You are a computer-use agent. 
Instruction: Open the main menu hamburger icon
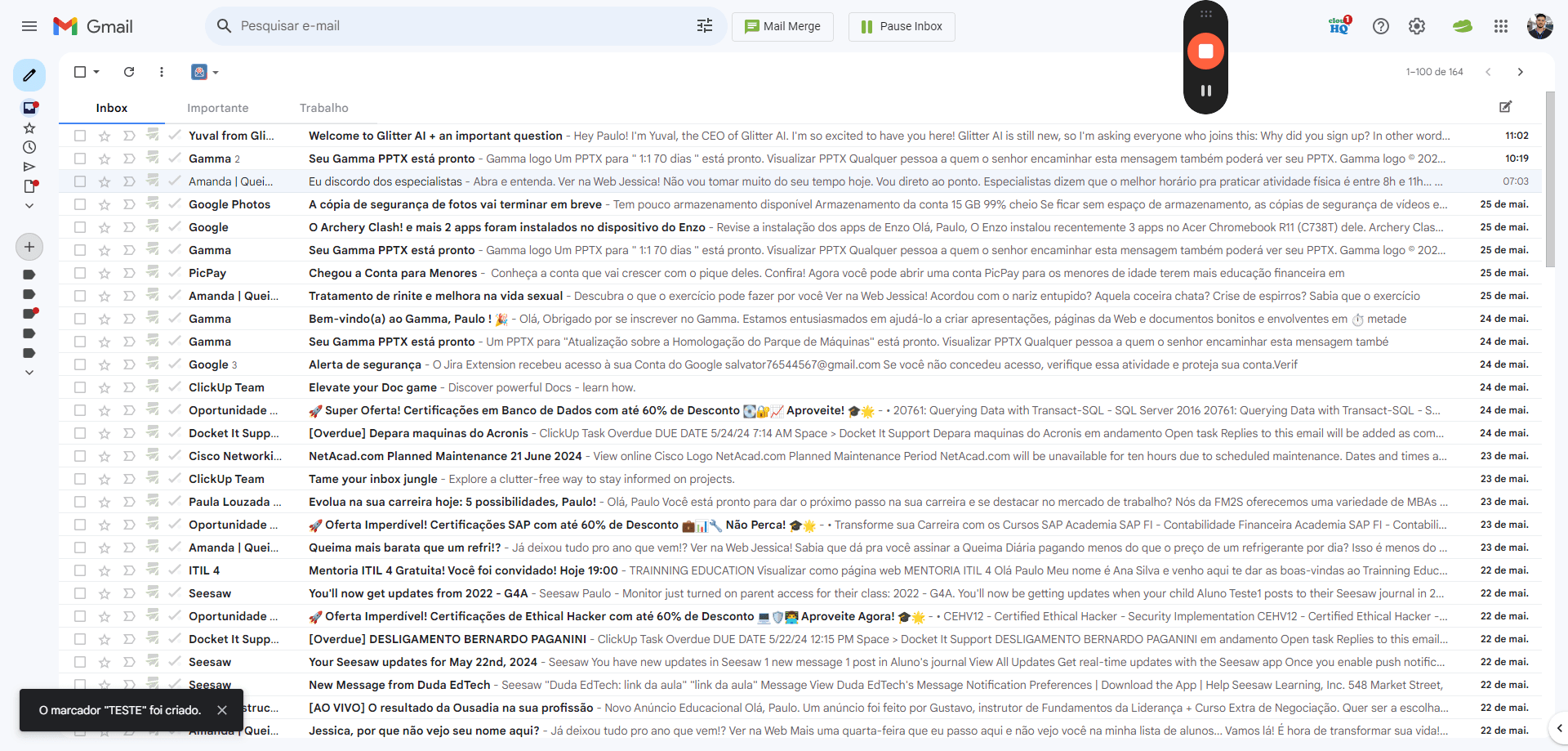(x=29, y=26)
